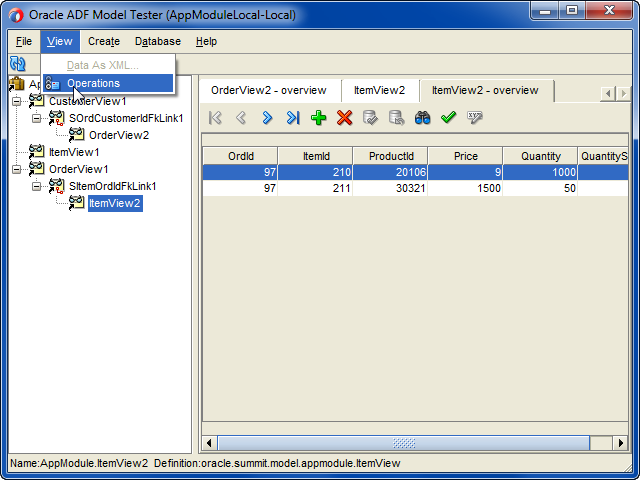The width and height of the screenshot is (640, 480).
Task: Click the ItemView1 view object icon
Action: click(36, 152)
